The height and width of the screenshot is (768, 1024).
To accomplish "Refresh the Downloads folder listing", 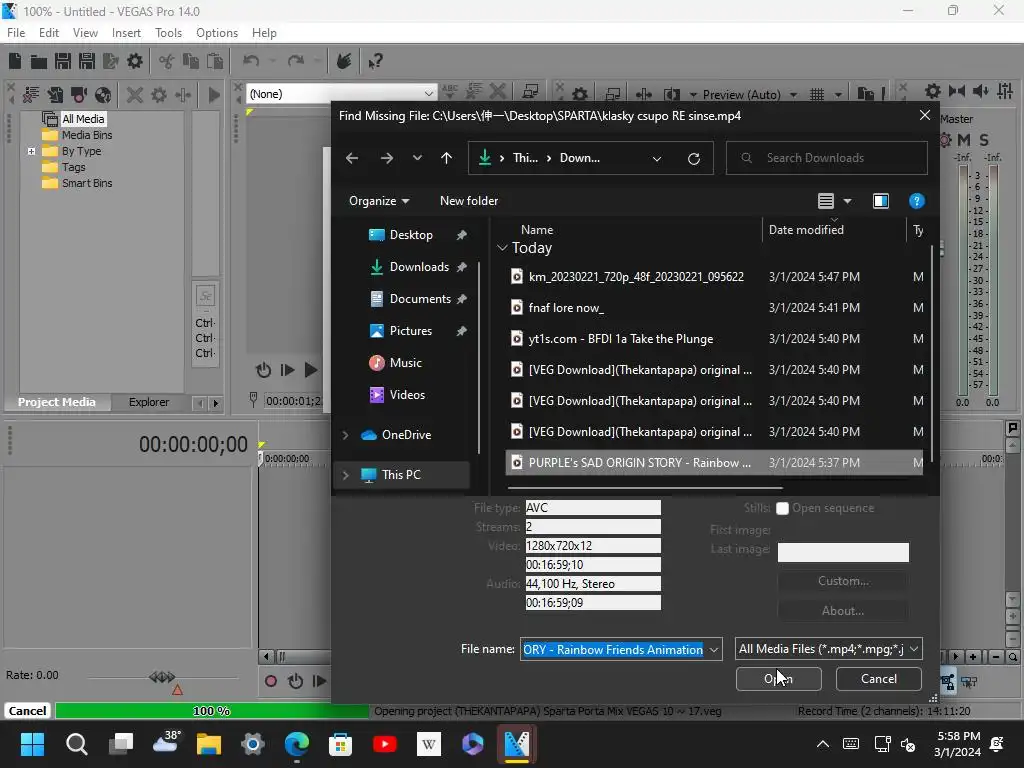I will (x=694, y=158).
